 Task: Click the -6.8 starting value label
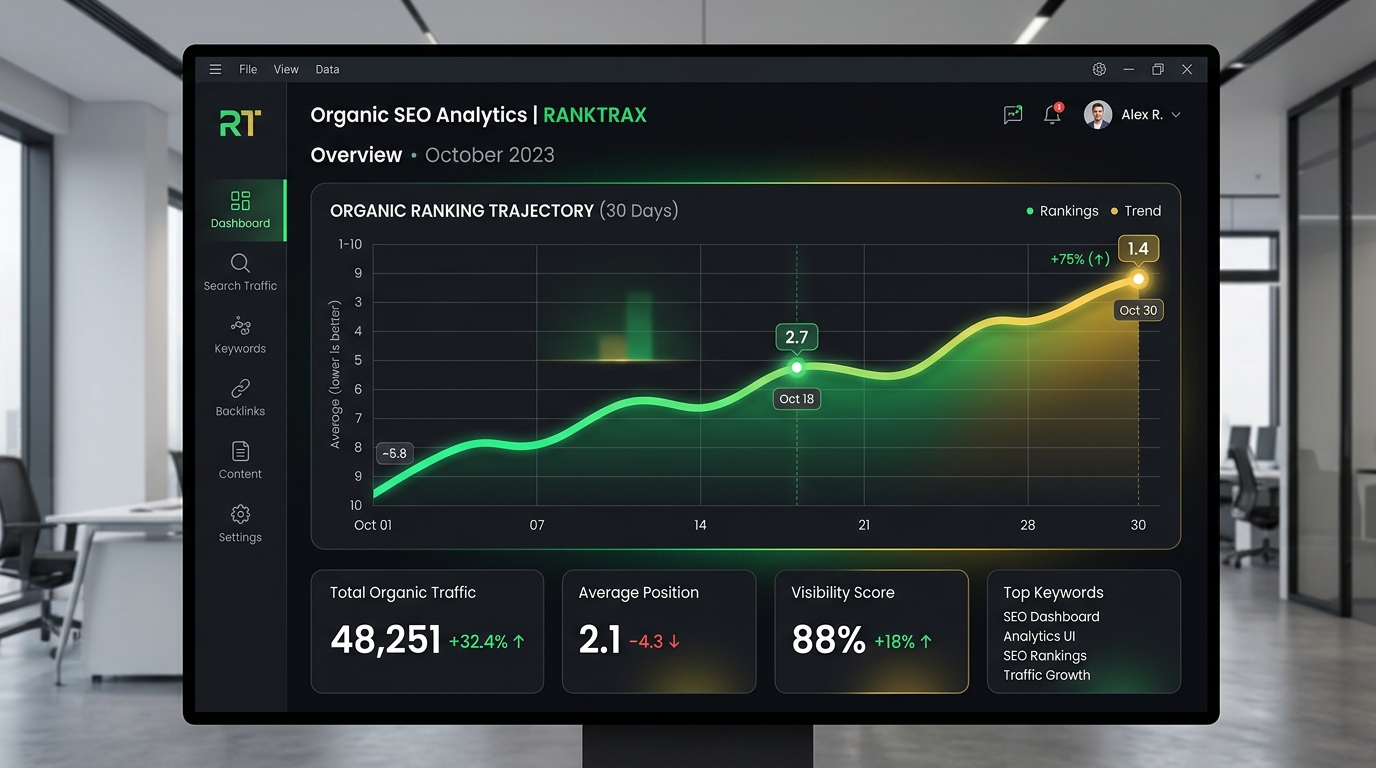pyautogui.click(x=395, y=453)
